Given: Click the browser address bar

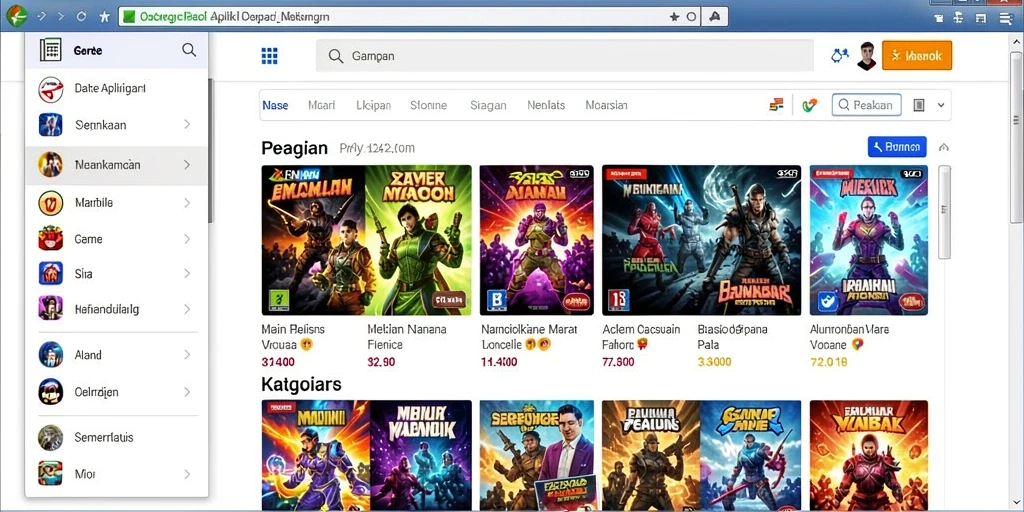Looking at the screenshot, I should point(409,16).
